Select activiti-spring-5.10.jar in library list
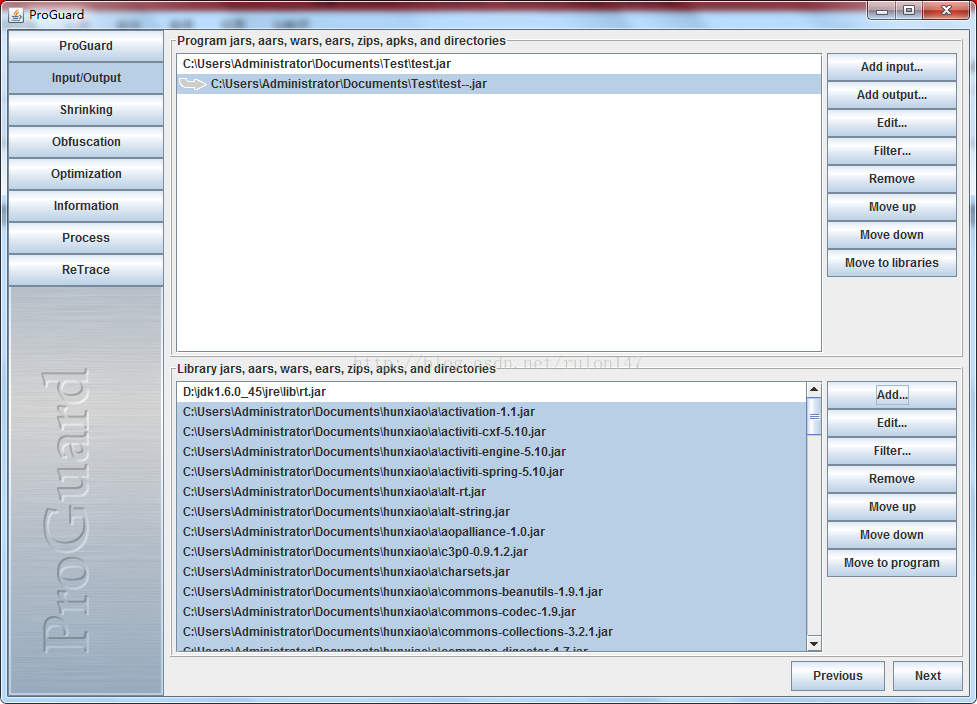Image resolution: width=977 pixels, height=704 pixels. pyautogui.click(x=492, y=472)
